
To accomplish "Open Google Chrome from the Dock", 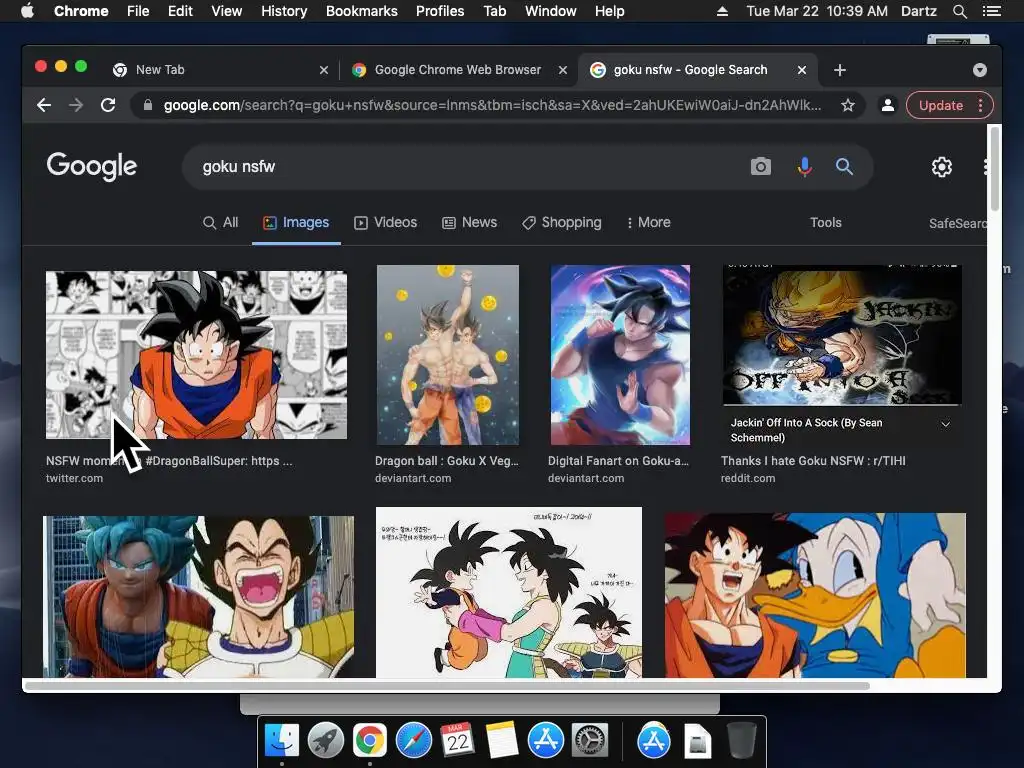I will (370, 740).
